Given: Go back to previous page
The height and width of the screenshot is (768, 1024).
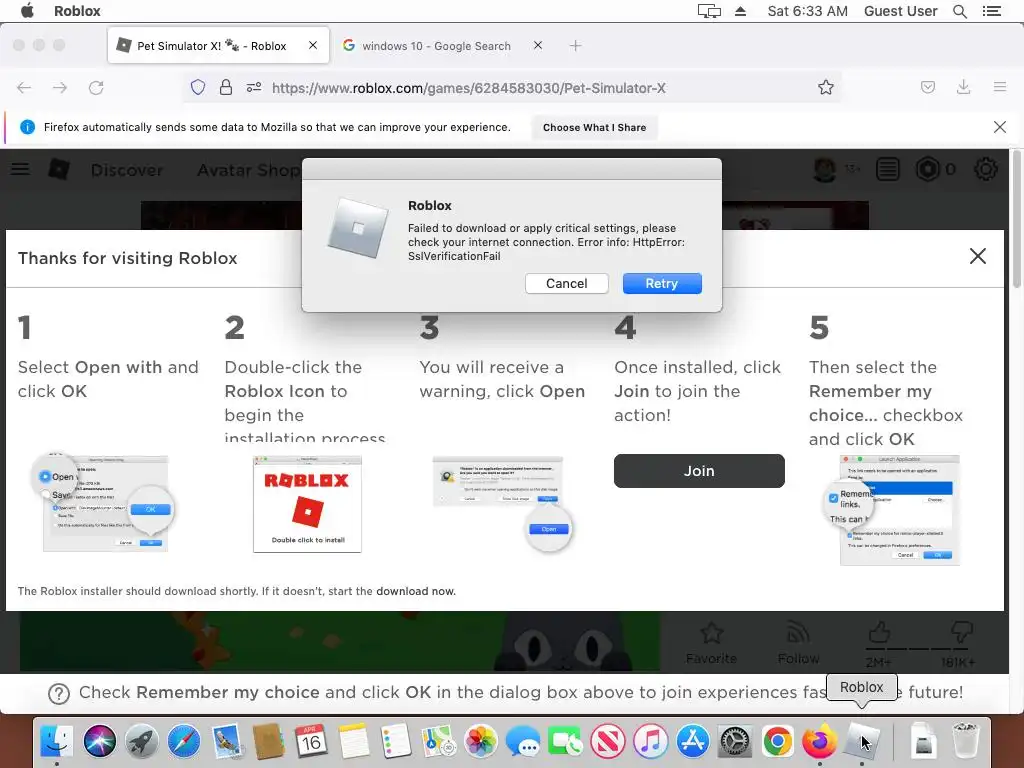Looking at the screenshot, I should (x=24, y=88).
